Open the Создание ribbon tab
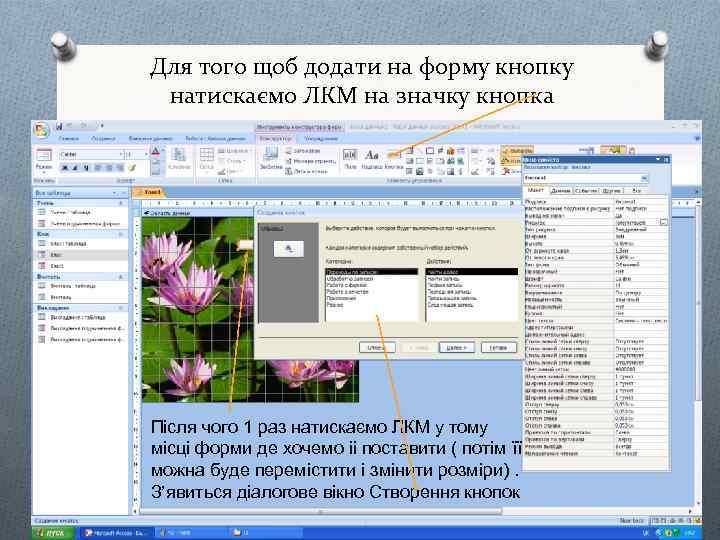The width and height of the screenshot is (720, 540). pos(103,139)
